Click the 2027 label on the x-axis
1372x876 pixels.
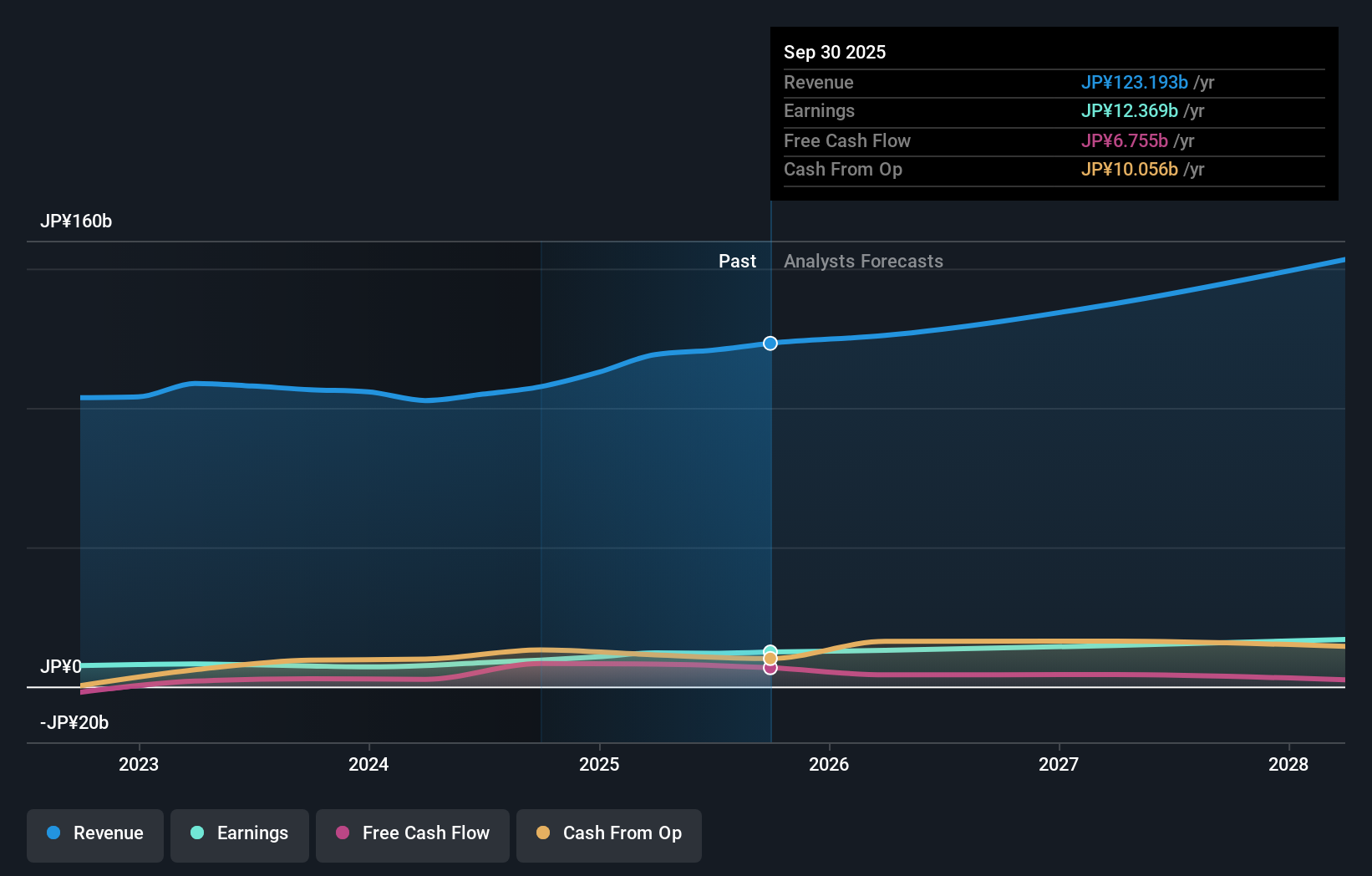(x=1059, y=764)
